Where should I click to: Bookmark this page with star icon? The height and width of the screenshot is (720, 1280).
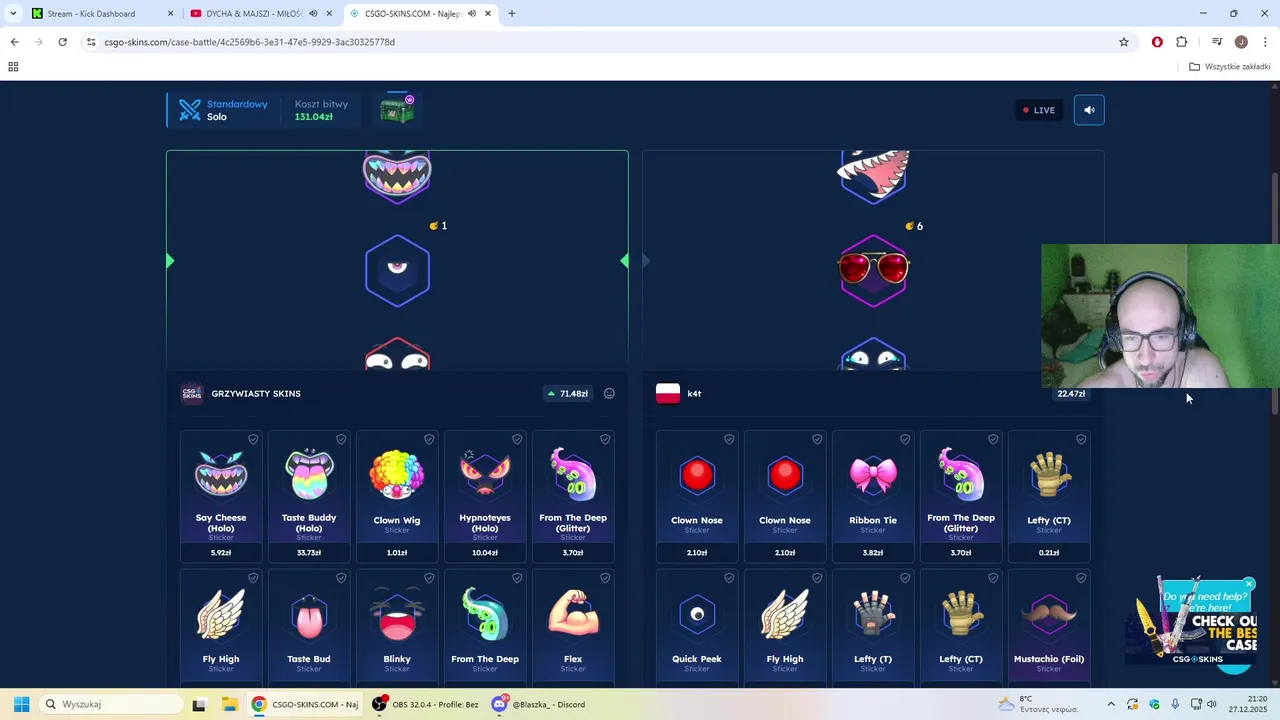click(1124, 42)
